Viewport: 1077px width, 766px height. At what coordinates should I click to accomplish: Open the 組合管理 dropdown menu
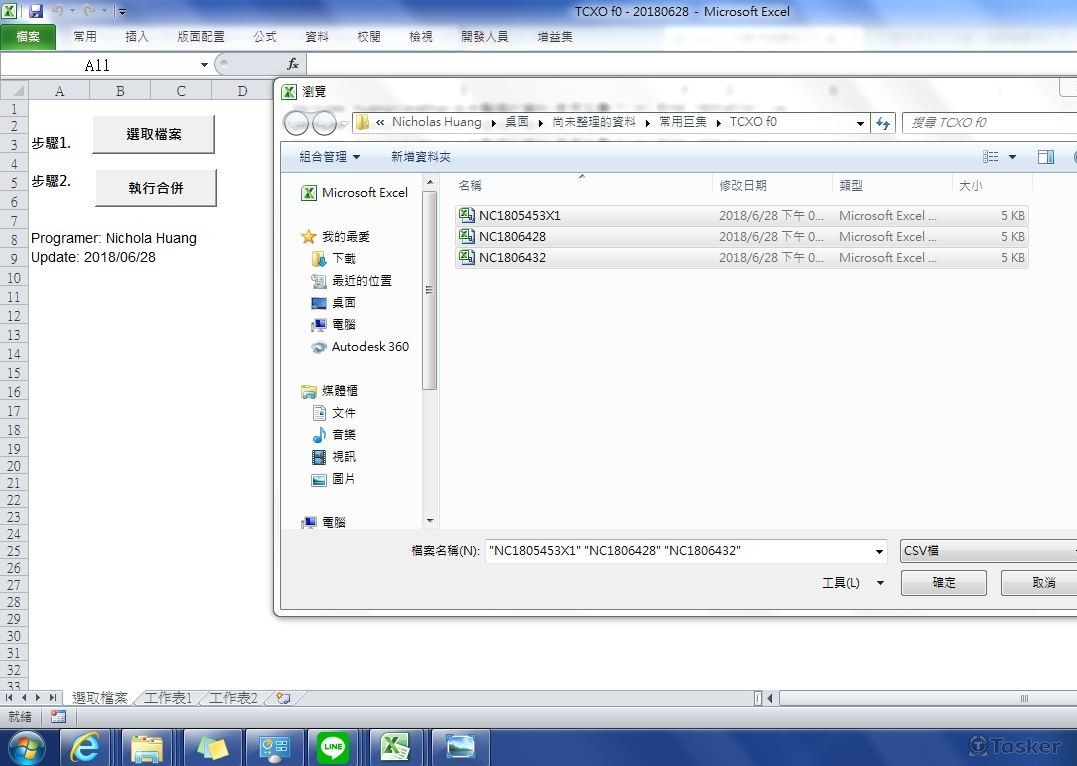click(329, 157)
